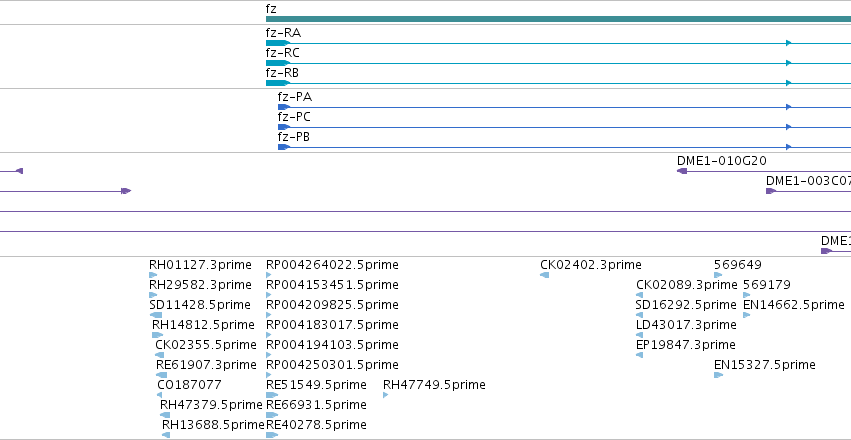
Task: Select the fz-PB protein arrow glyph
Action: (x=283, y=147)
